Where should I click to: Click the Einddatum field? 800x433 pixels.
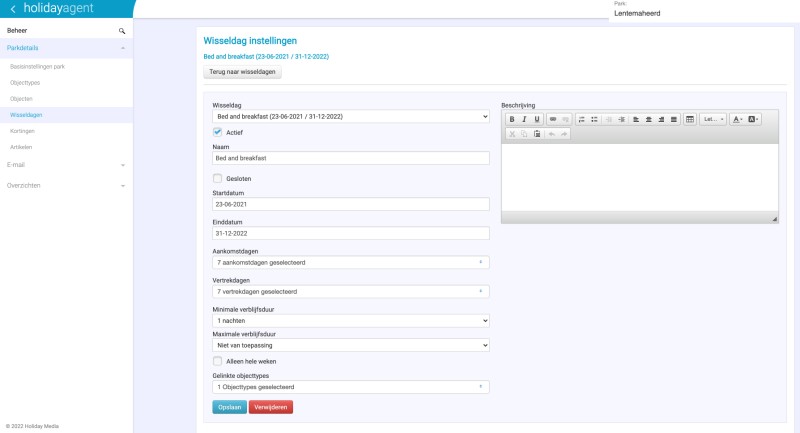point(351,233)
